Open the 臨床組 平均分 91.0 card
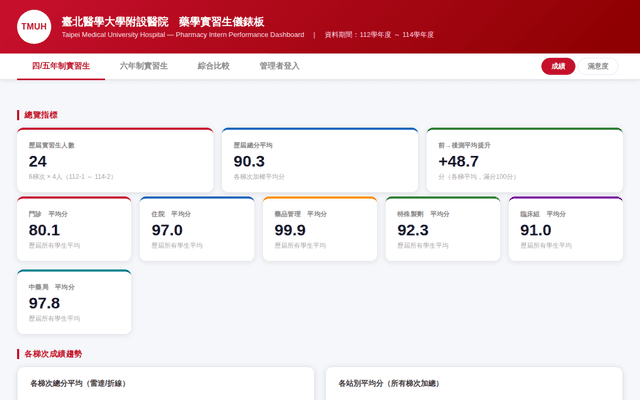The width and height of the screenshot is (640, 400). click(566, 229)
